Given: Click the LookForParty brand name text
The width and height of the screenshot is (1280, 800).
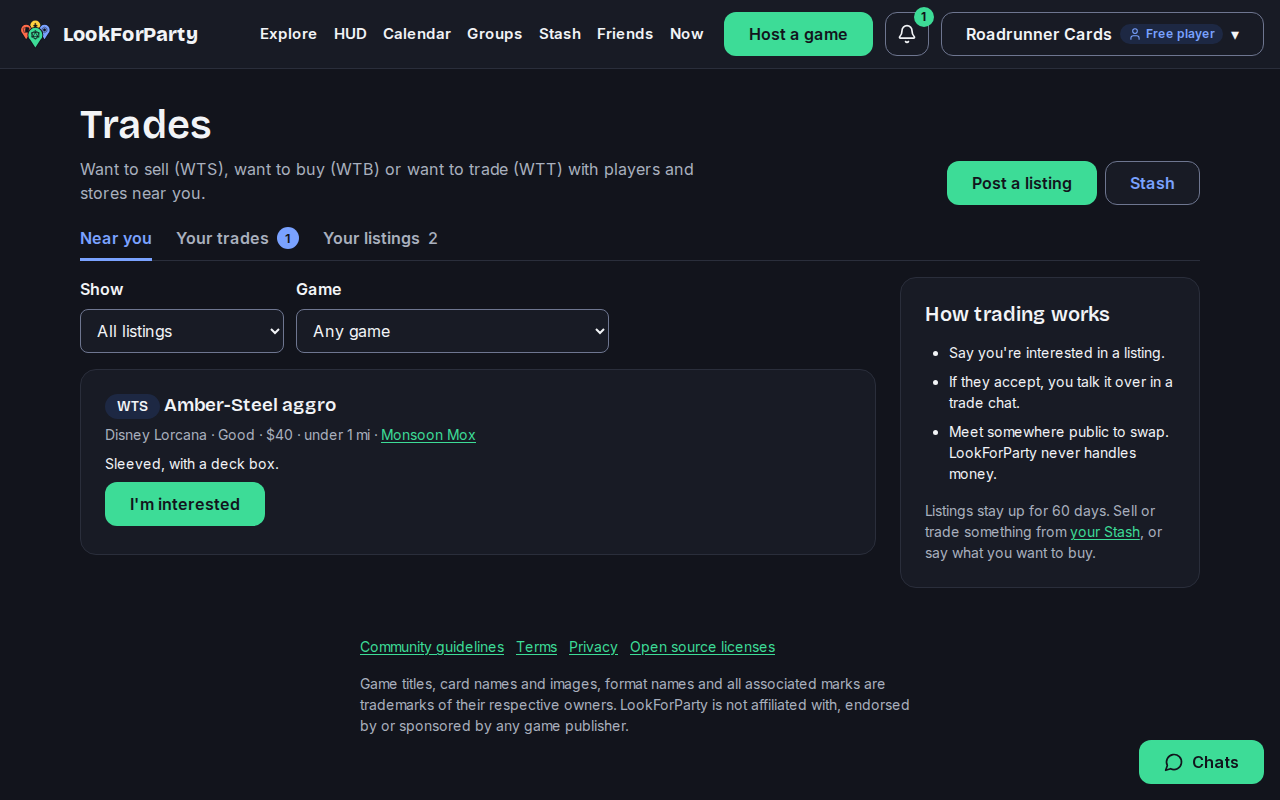Looking at the screenshot, I should tap(130, 34).
